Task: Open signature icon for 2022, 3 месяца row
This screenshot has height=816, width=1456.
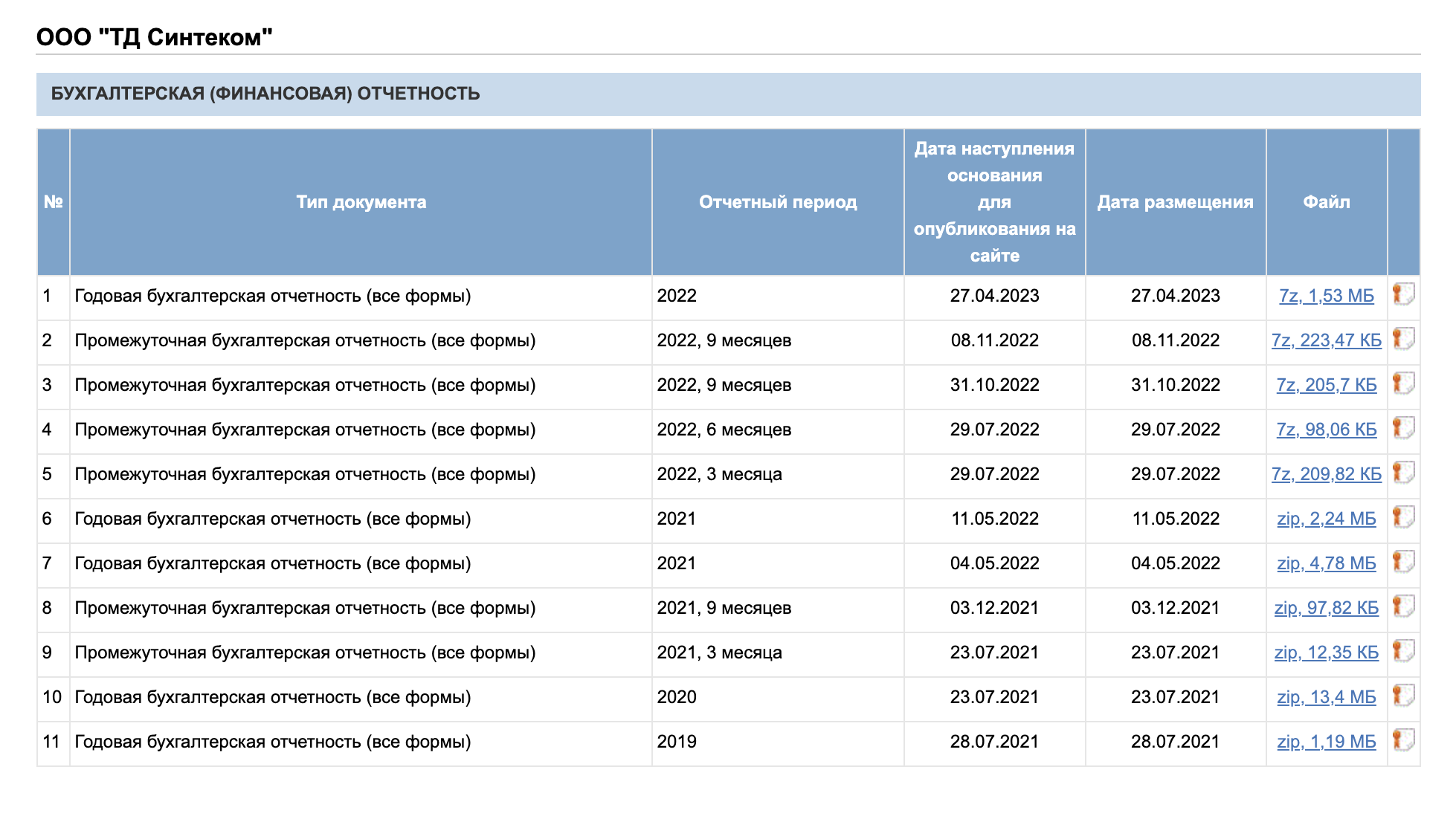Action: click(1403, 473)
